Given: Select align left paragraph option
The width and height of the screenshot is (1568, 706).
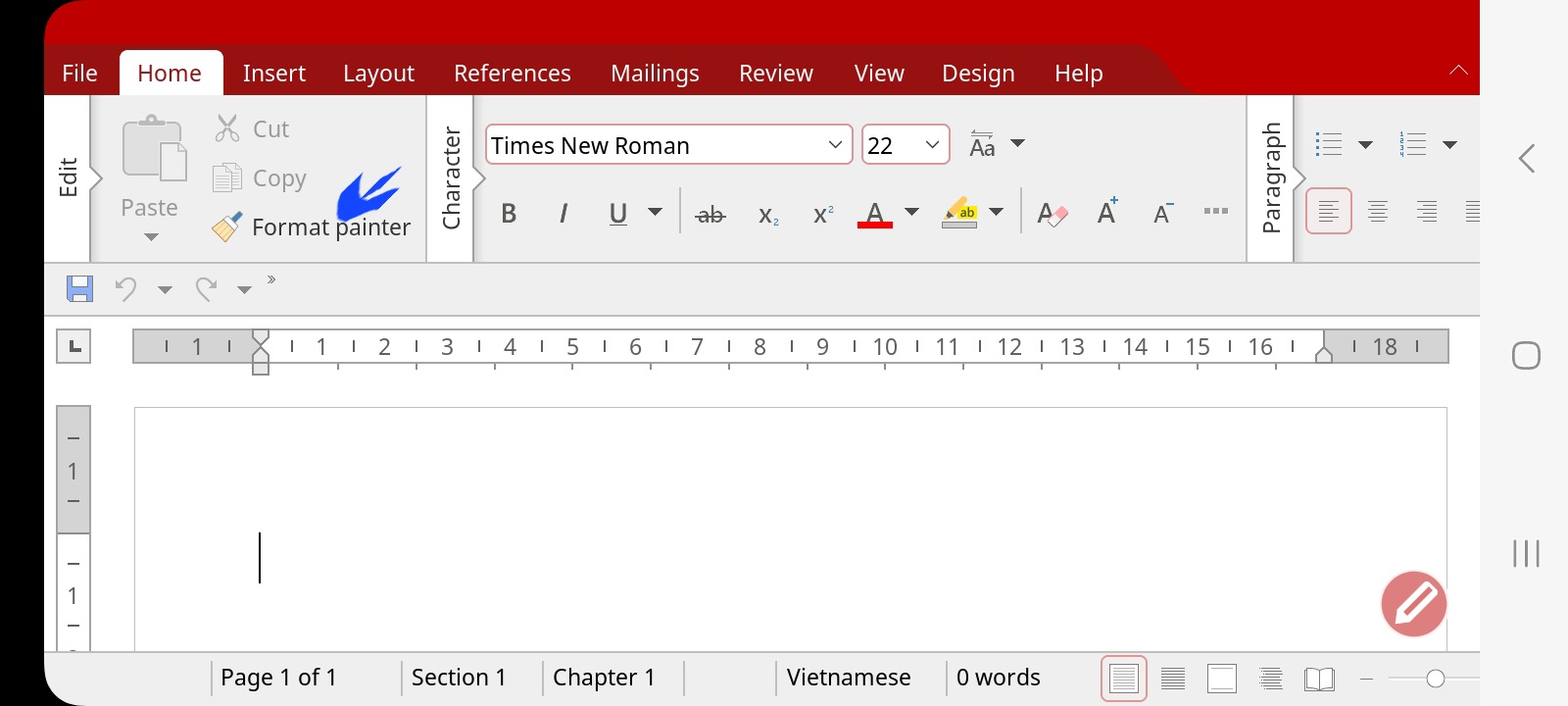Looking at the screenshot, I should point(1329,211).
